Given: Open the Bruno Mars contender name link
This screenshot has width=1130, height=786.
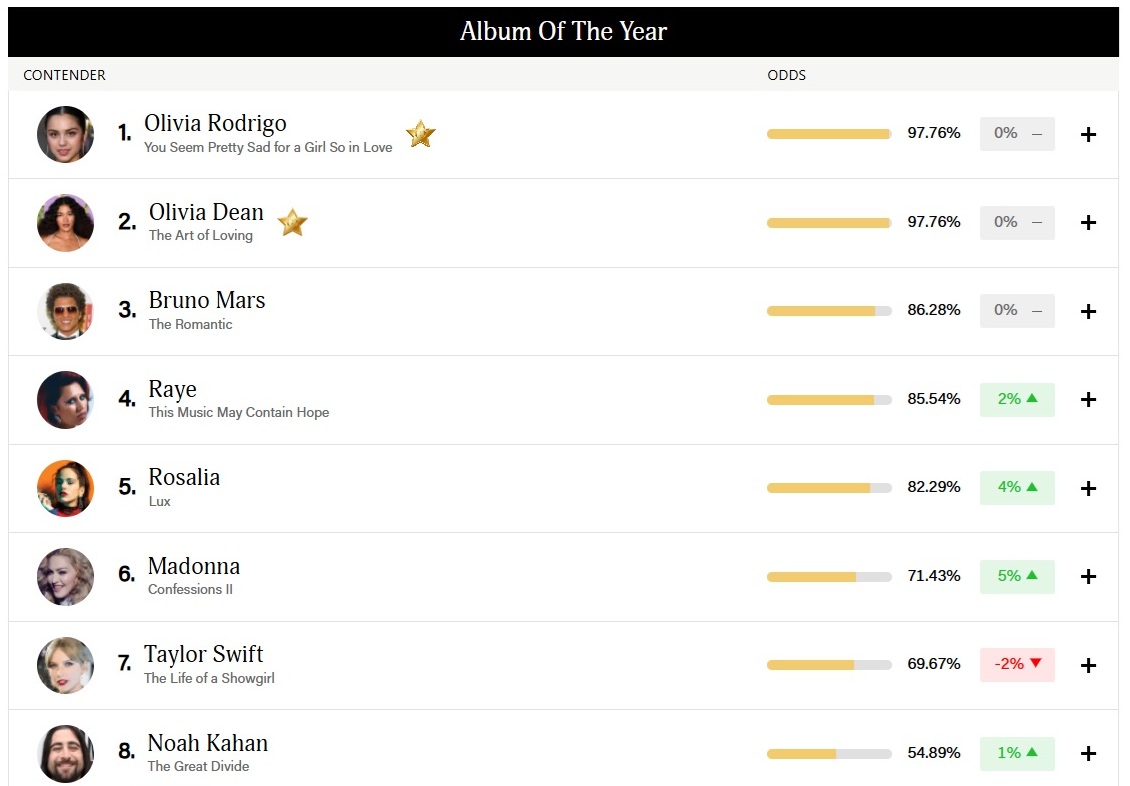Looking at the screenshot, I should point(207,300).
